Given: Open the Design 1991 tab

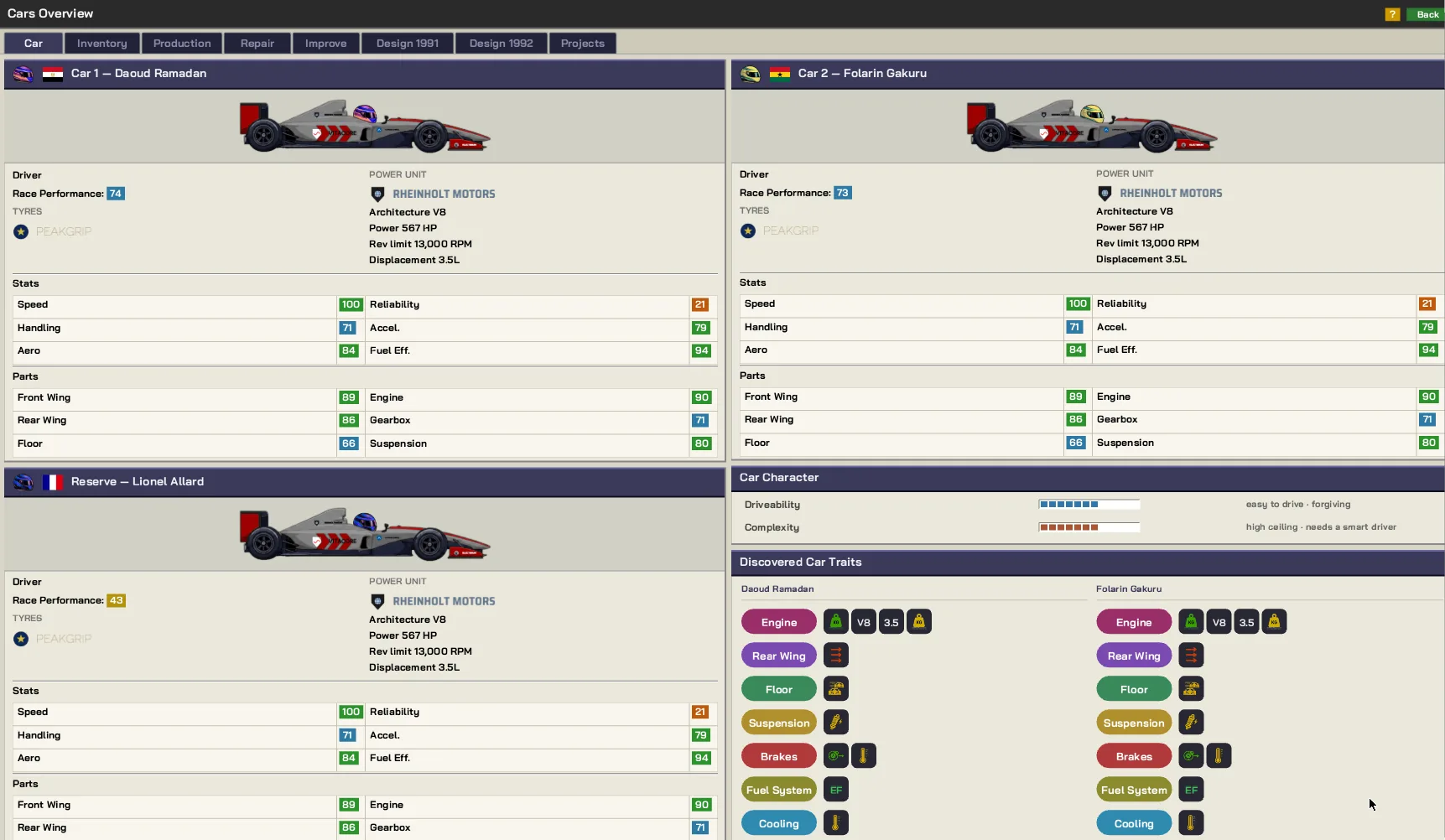Looking at the screenshot, I should click(x=408, y=44).
